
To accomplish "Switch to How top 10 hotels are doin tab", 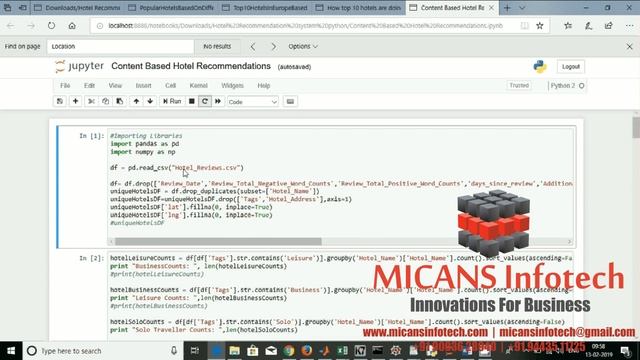I will (359, 8).
